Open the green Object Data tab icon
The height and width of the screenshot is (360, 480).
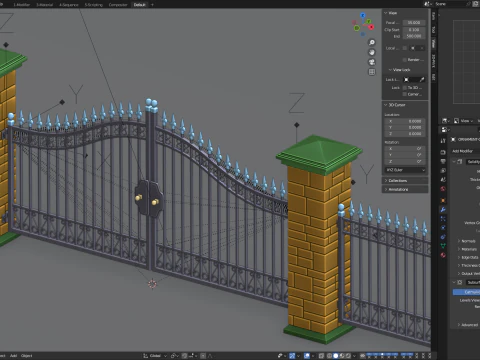443,246
